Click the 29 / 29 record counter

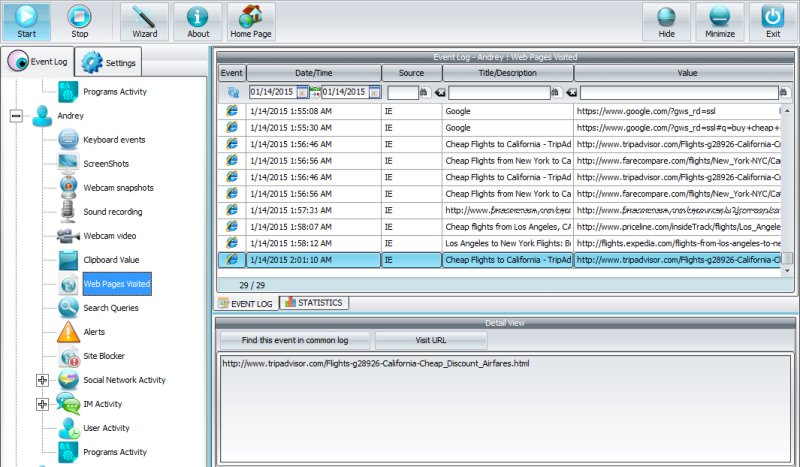point(252,285)
